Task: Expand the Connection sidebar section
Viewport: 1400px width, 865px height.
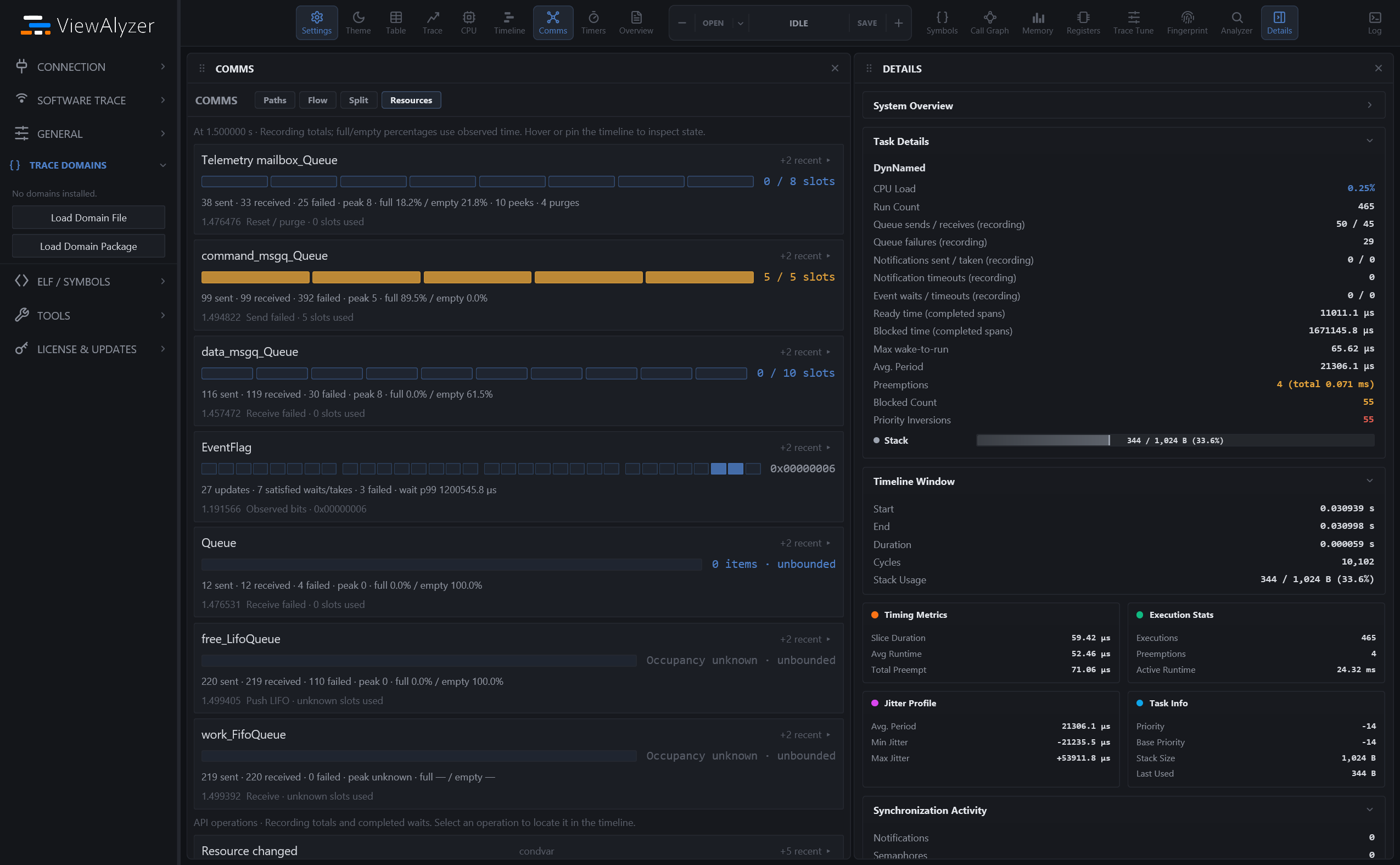Action: pos(88,67)
